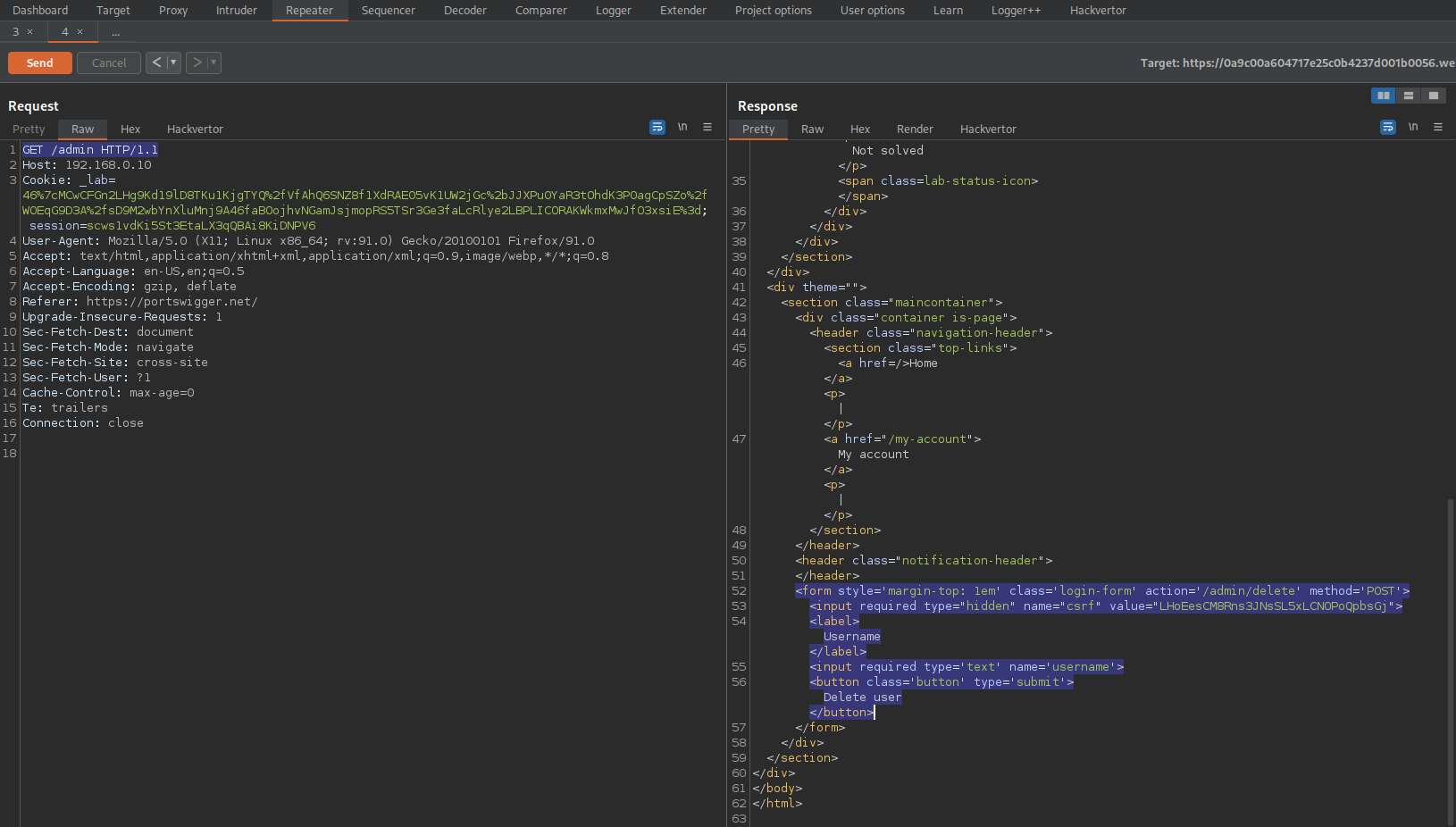This screenshot has height=827, width=1456.
Task: Open new Repeater tab with ellipsis
Action: (x=116, y=32)
